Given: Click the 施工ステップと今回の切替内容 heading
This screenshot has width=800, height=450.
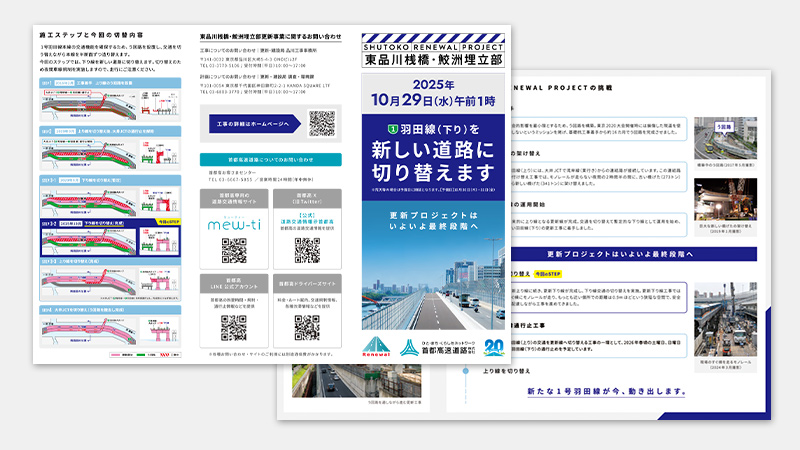Looking at the screenshot, I should (68, 31).
